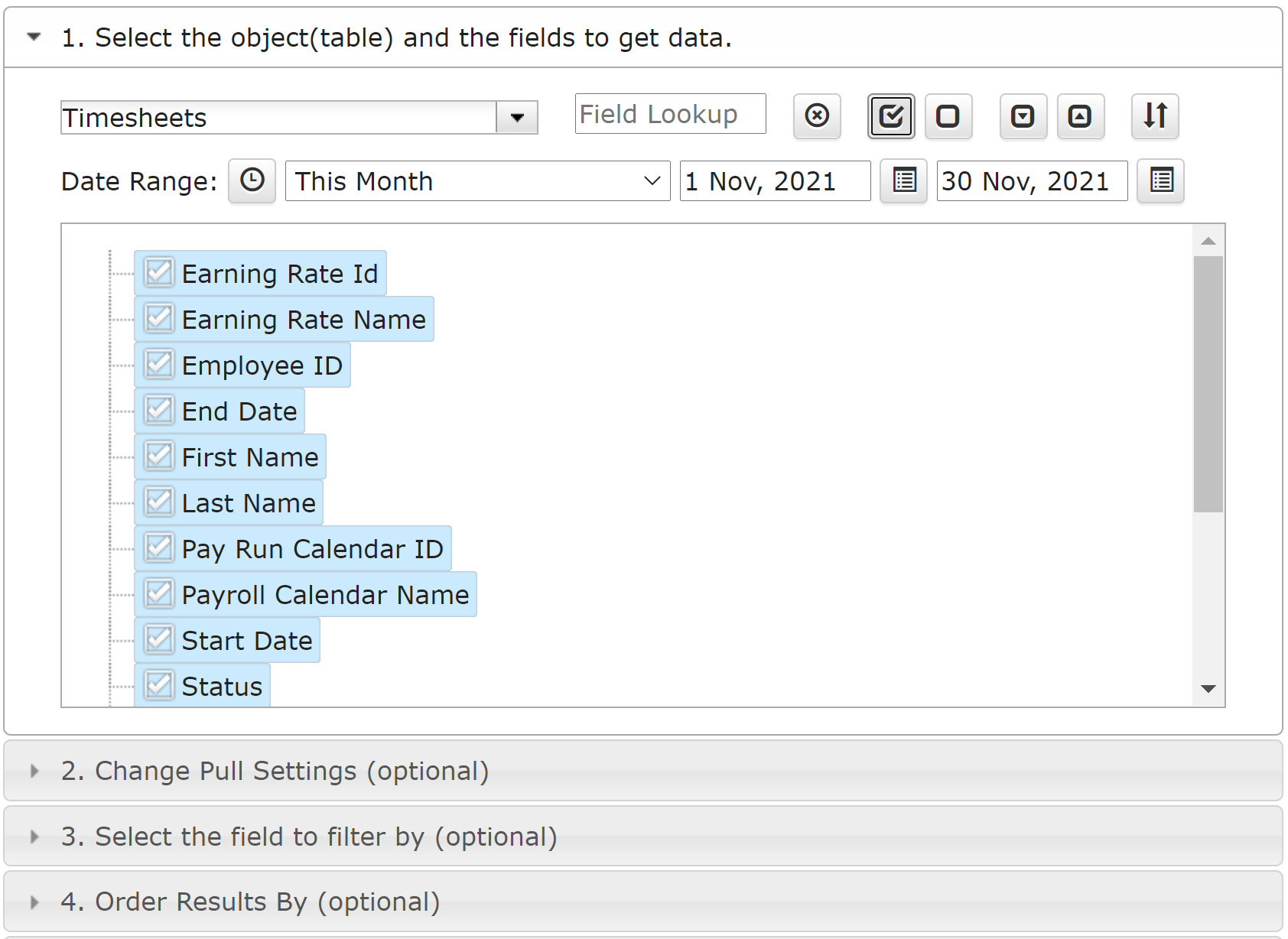Click the clock icon beside Date Range
1288x939 pixels.
click(x=252, y=181)
